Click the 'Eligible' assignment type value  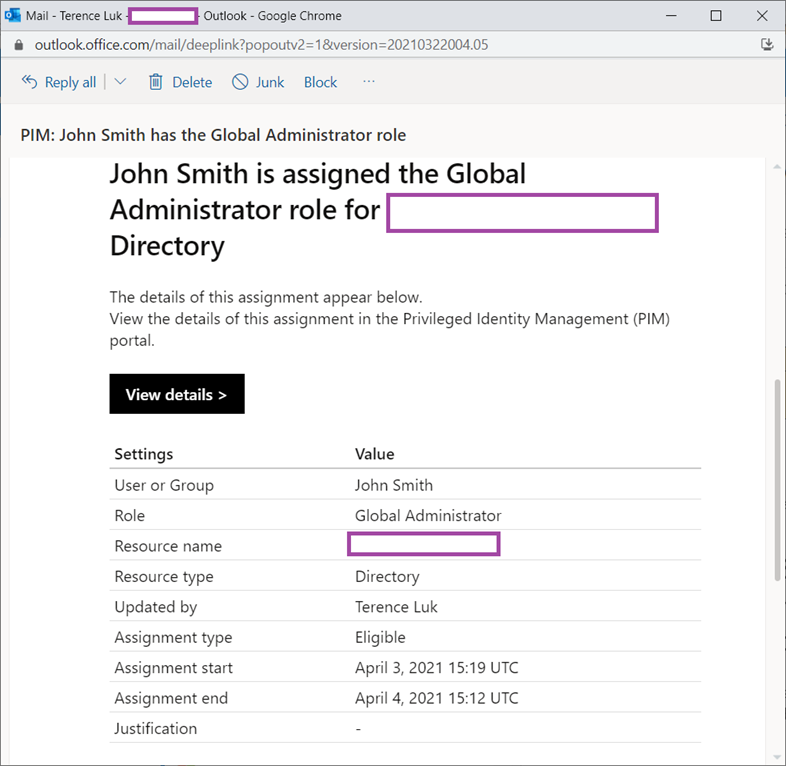tap(380, 638)
